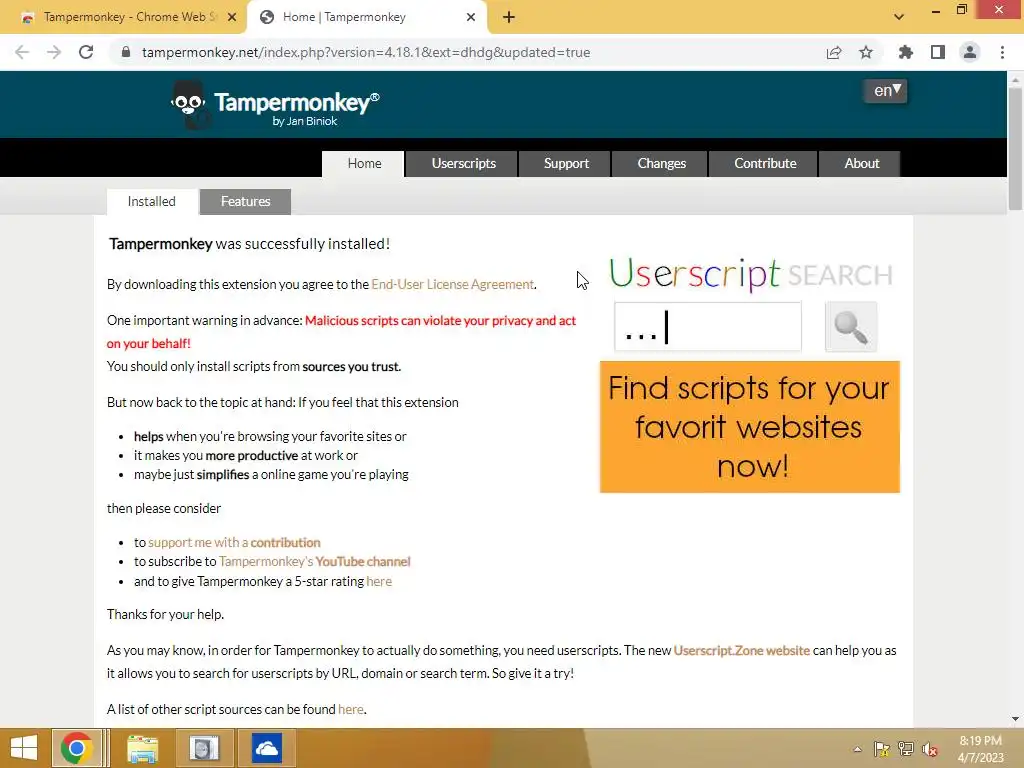Click the browser forward arrow
Screen dimensions: 1024x768
tap(54, 52)
